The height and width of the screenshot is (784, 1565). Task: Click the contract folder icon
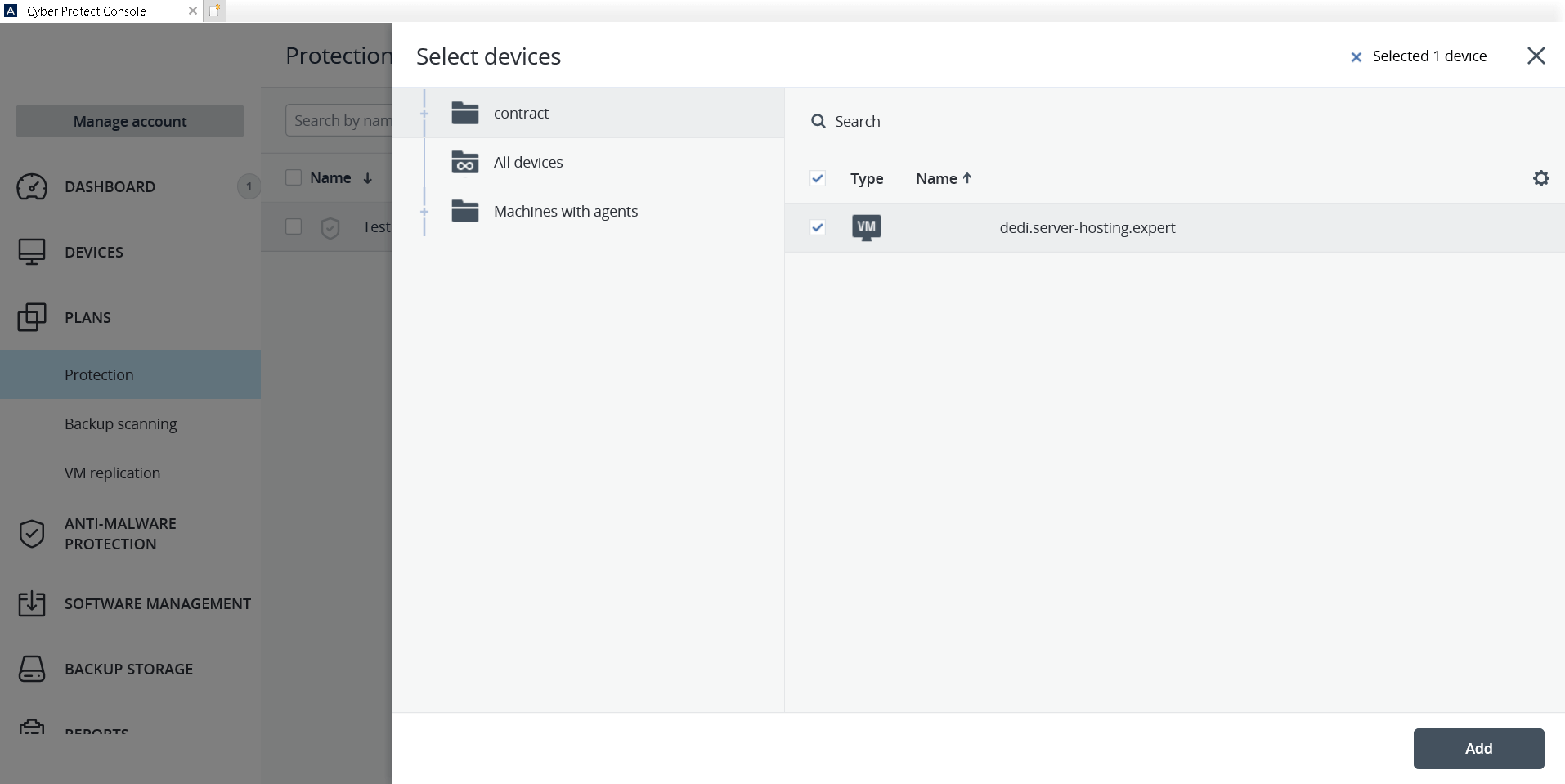(x=465, y=113)
